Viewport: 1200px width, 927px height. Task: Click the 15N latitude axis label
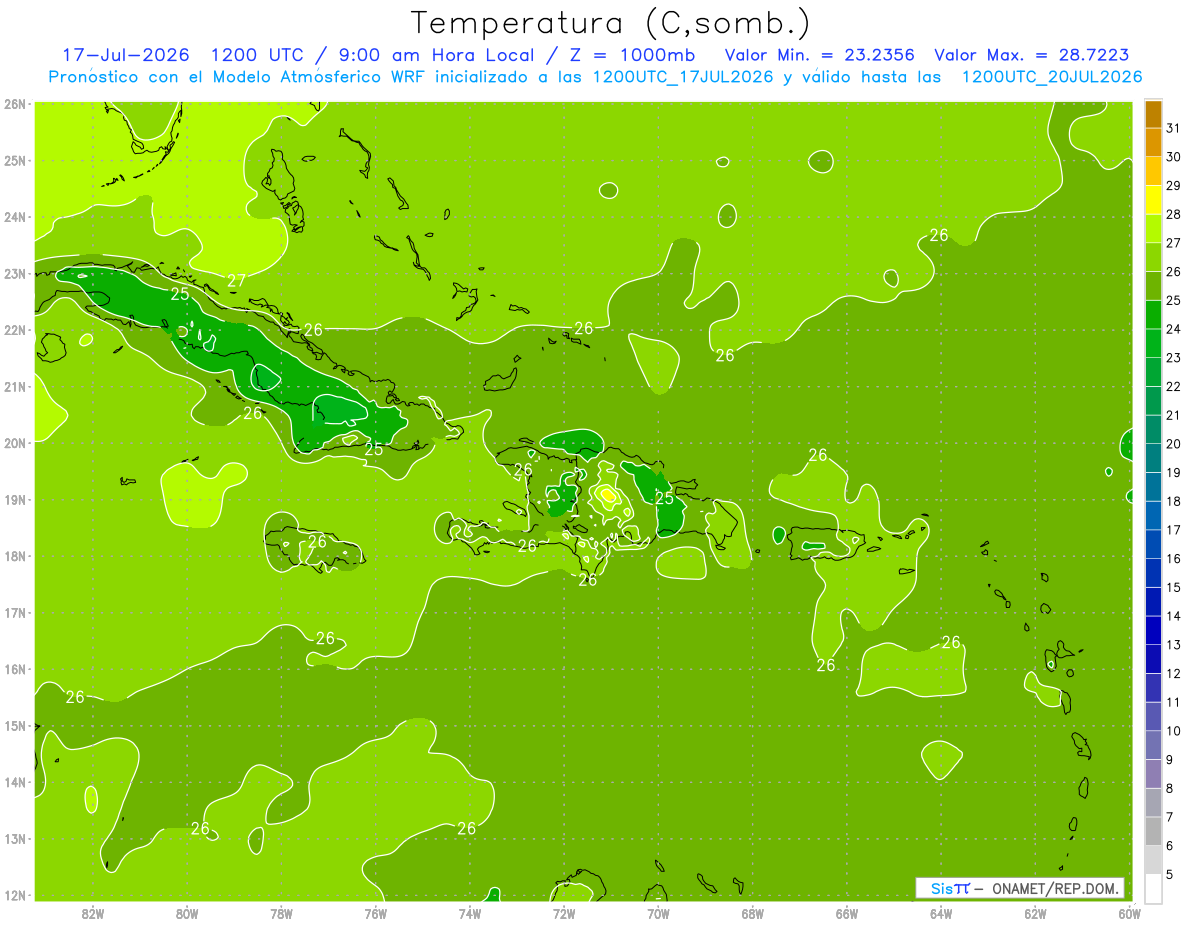[15, 726]
